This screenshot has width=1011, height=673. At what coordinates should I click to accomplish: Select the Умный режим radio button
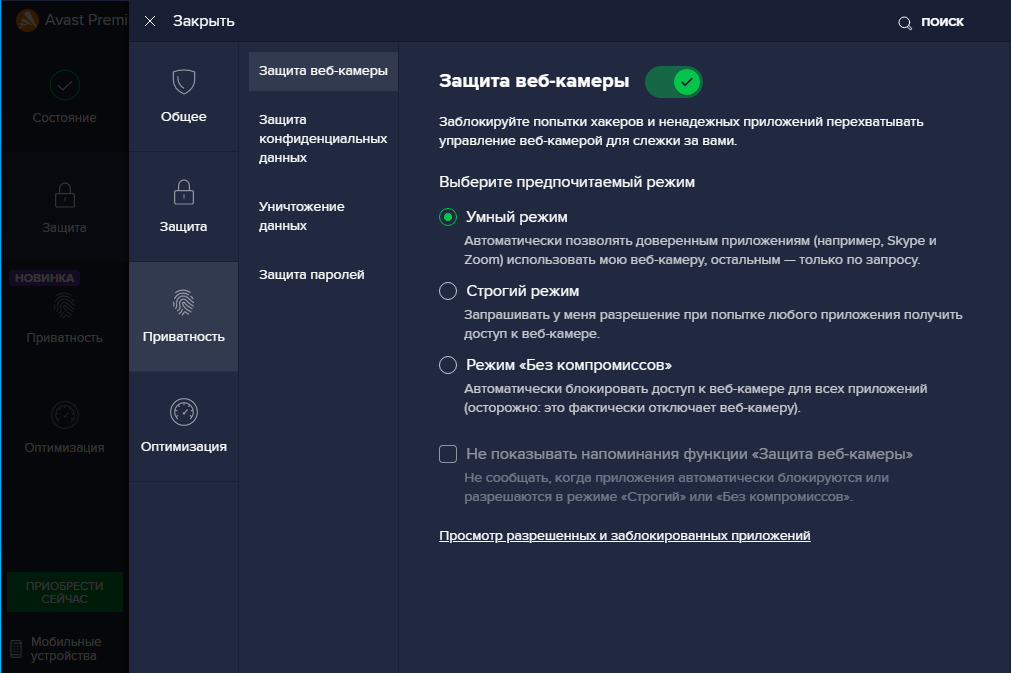pos(448,217)
